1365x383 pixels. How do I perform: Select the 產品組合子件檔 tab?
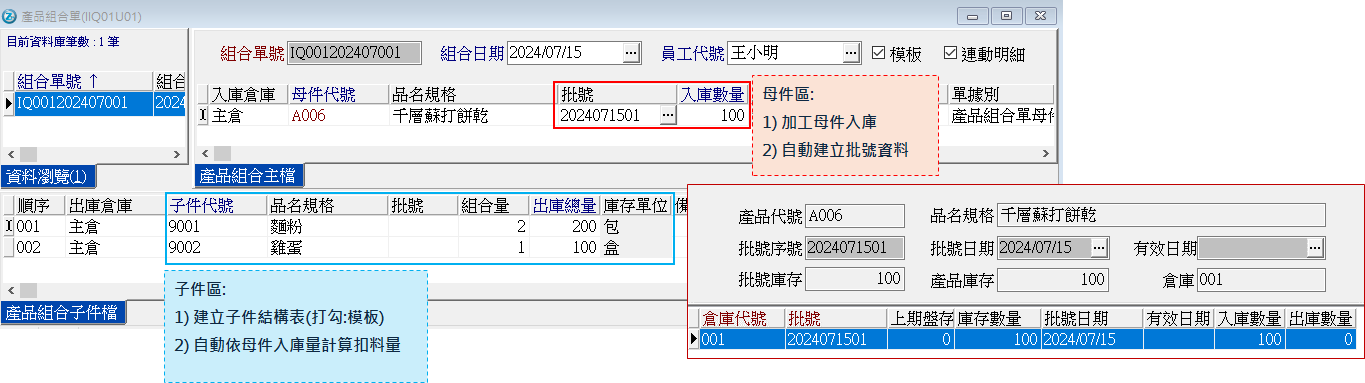coord(64,312)
